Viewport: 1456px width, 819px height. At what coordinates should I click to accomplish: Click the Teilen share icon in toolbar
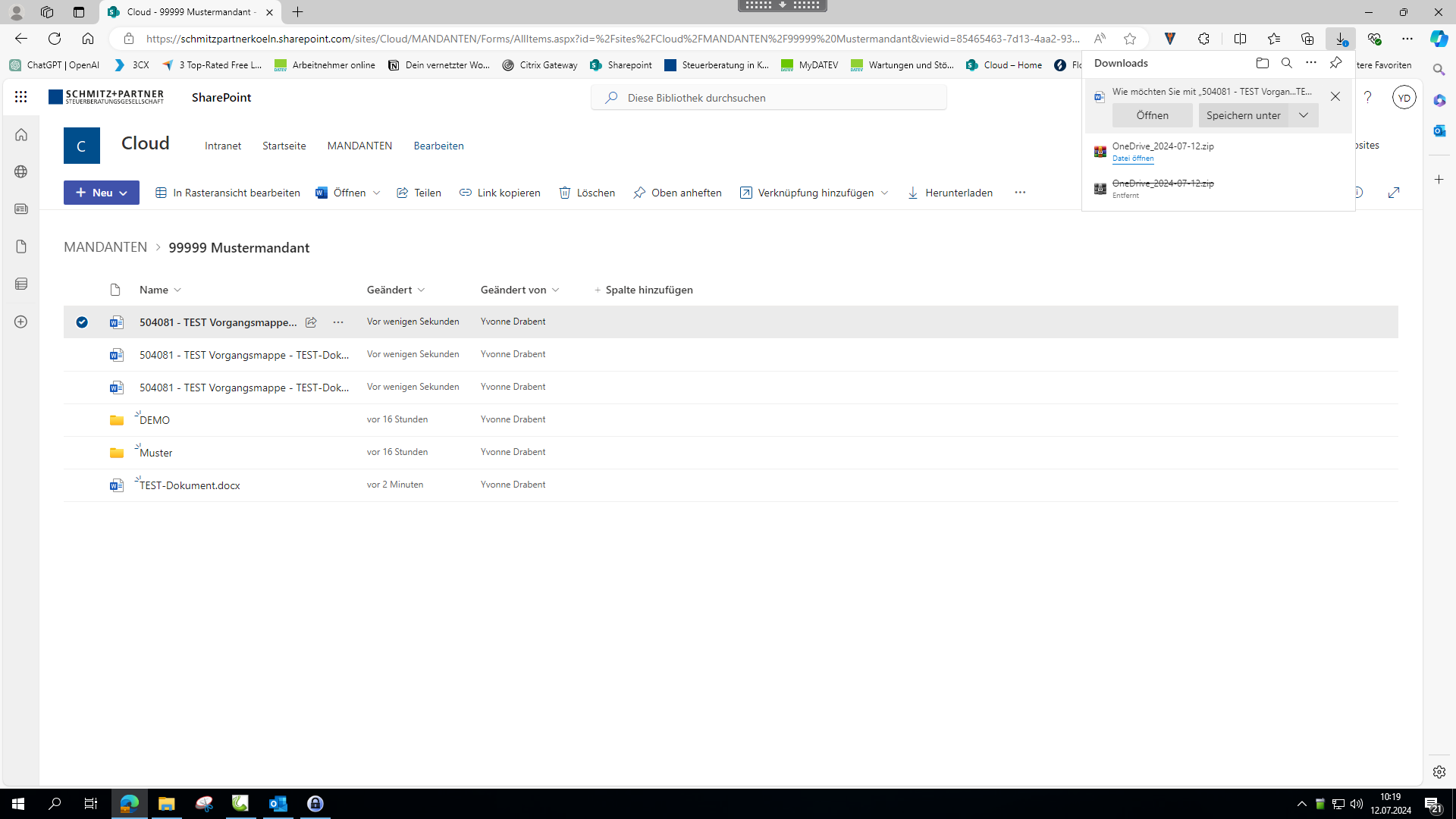tap(403, 193)
